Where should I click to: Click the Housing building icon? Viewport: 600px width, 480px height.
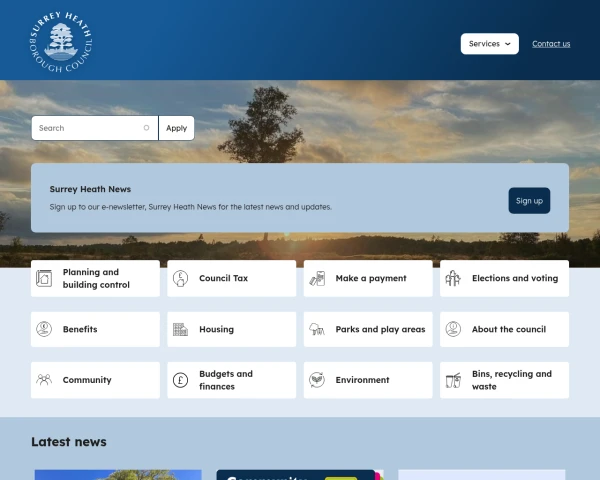point(180,329)
